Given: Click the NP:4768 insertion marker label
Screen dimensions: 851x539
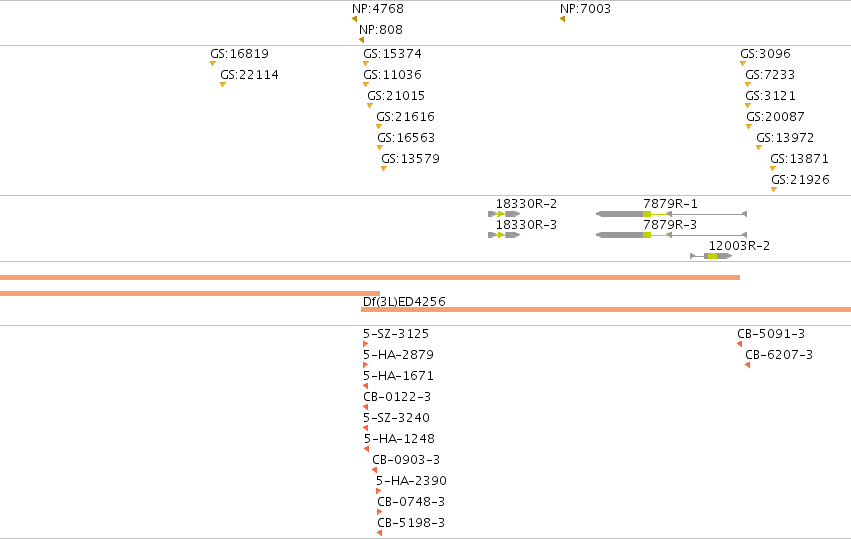Looking at the screenshot, I should pyautogui.click(x=378, y=9).
